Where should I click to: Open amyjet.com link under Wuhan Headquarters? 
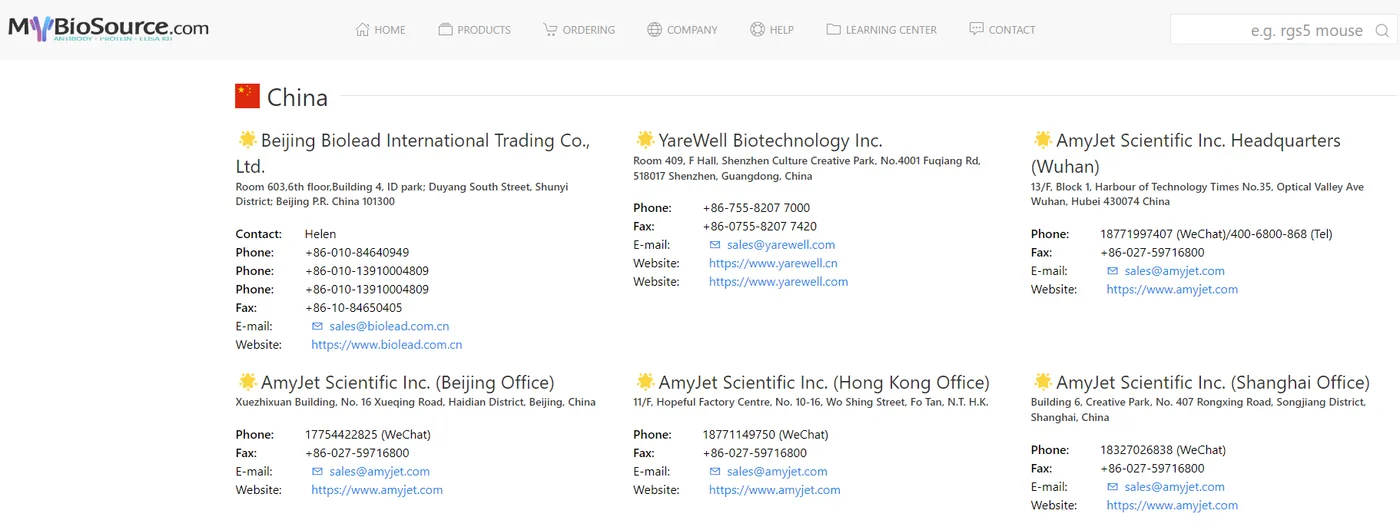point(1172,290)
